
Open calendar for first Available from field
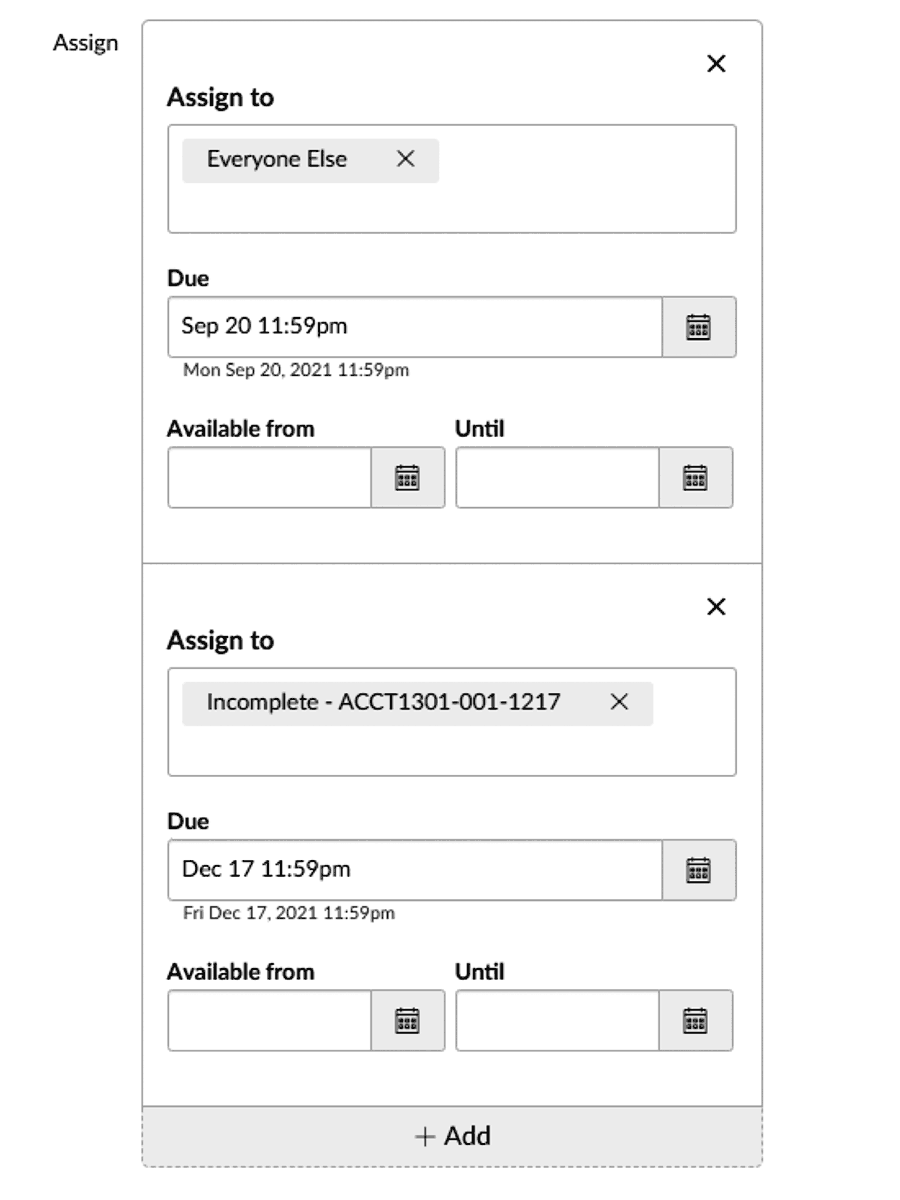pos(407,478)
